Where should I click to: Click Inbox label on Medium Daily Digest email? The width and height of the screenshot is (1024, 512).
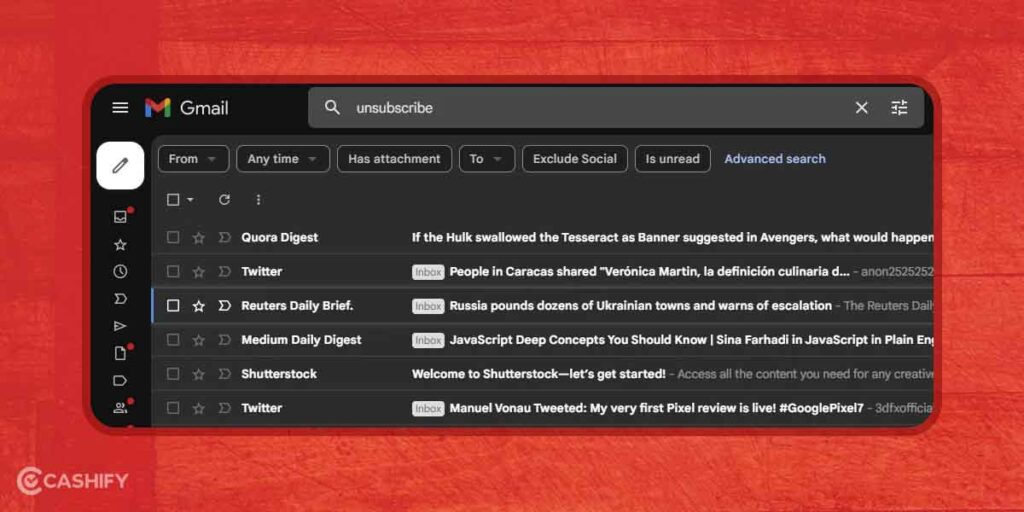[428, 340]
